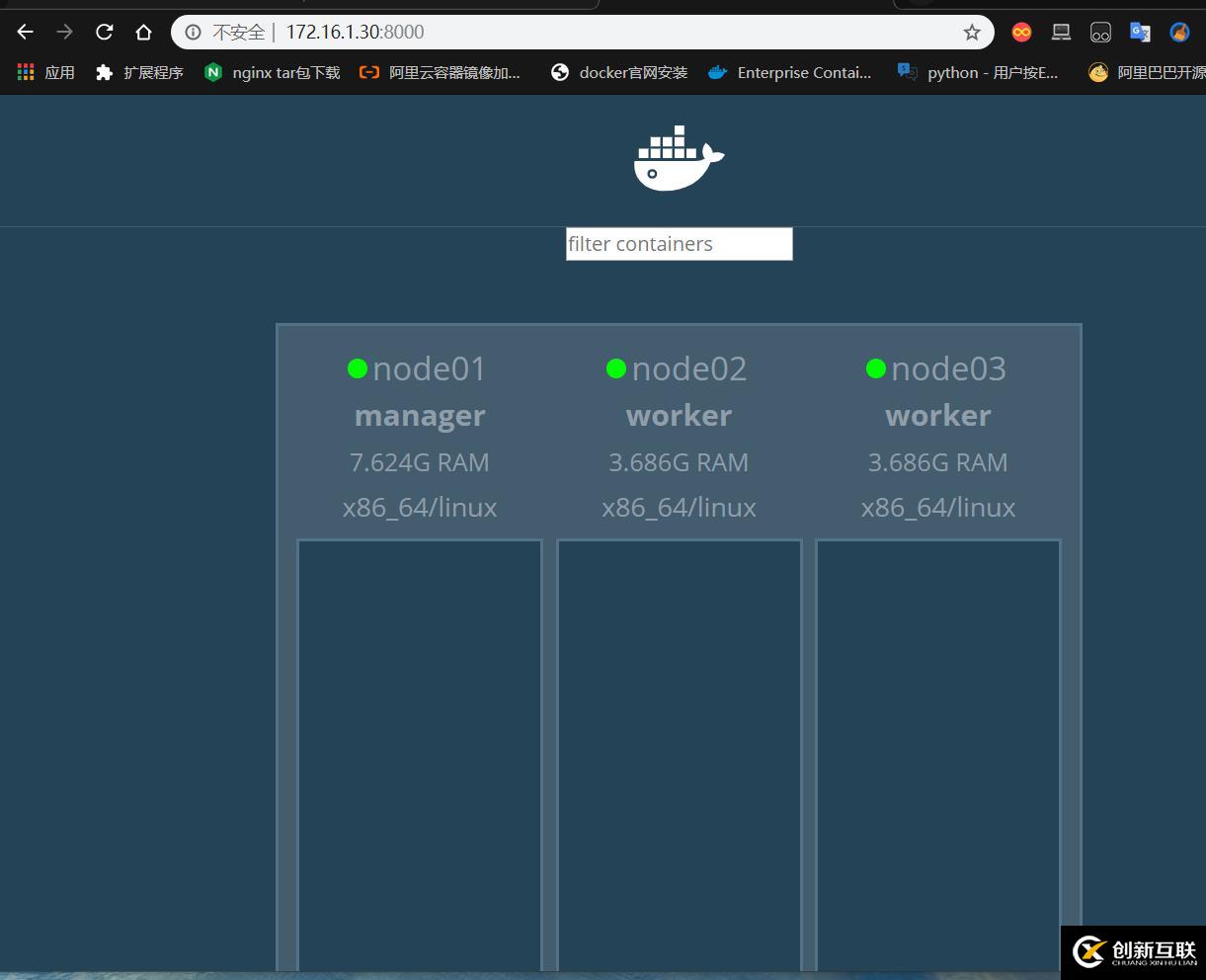Click node01 green status dot

point(358,368)
